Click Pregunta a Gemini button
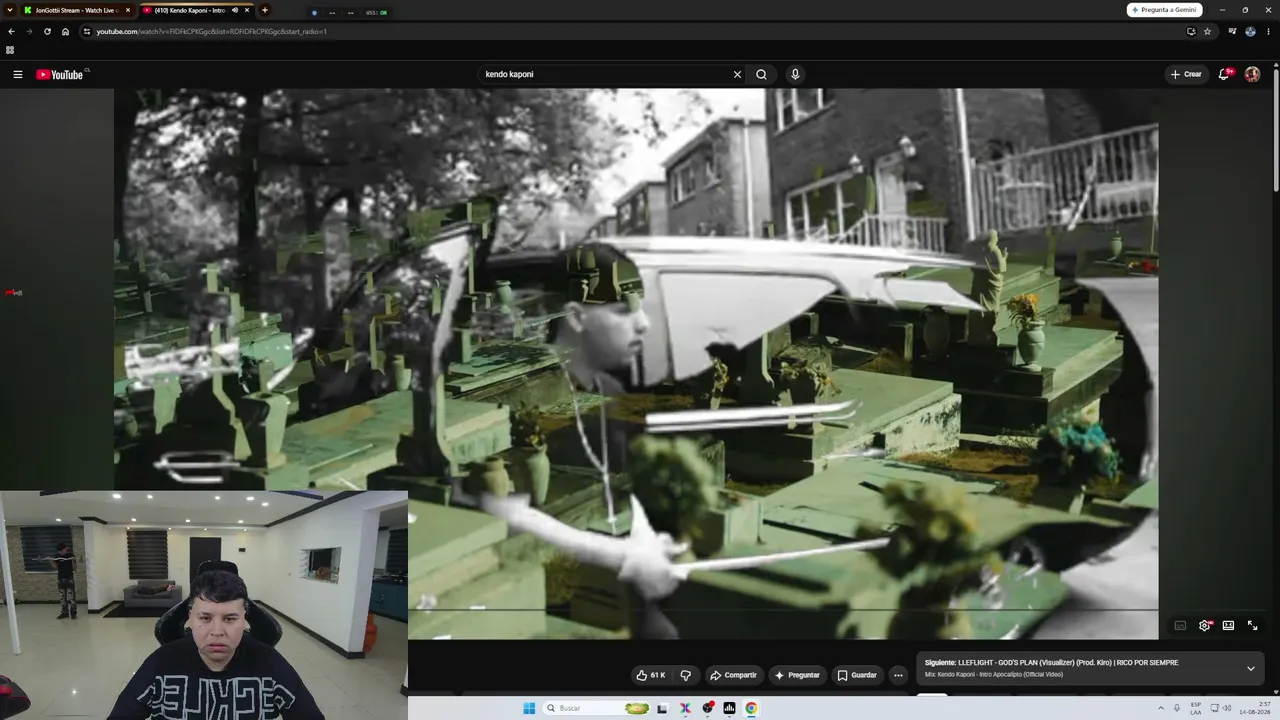The width and height of the screenshot is (1280, 720). [1164, 10]
